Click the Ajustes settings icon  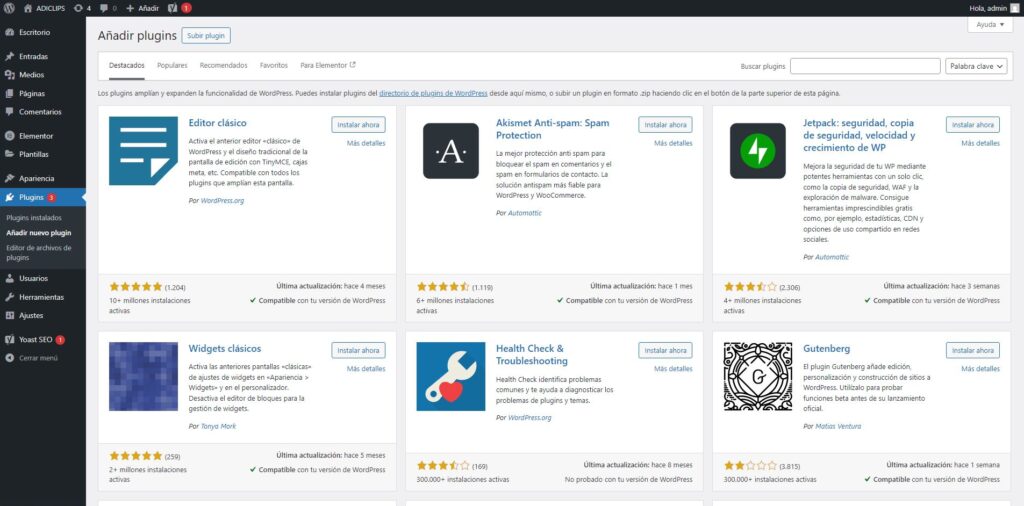tap(9, 315)
